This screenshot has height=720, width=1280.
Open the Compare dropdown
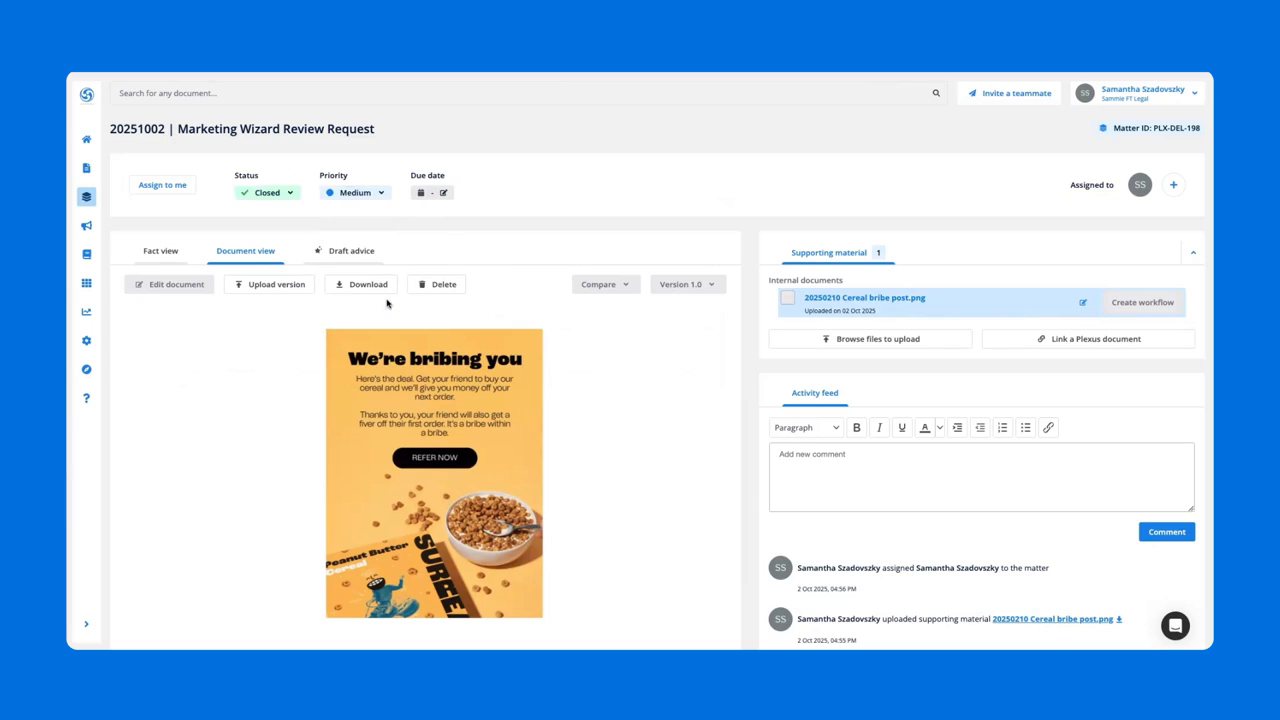[x=606, y=285]
